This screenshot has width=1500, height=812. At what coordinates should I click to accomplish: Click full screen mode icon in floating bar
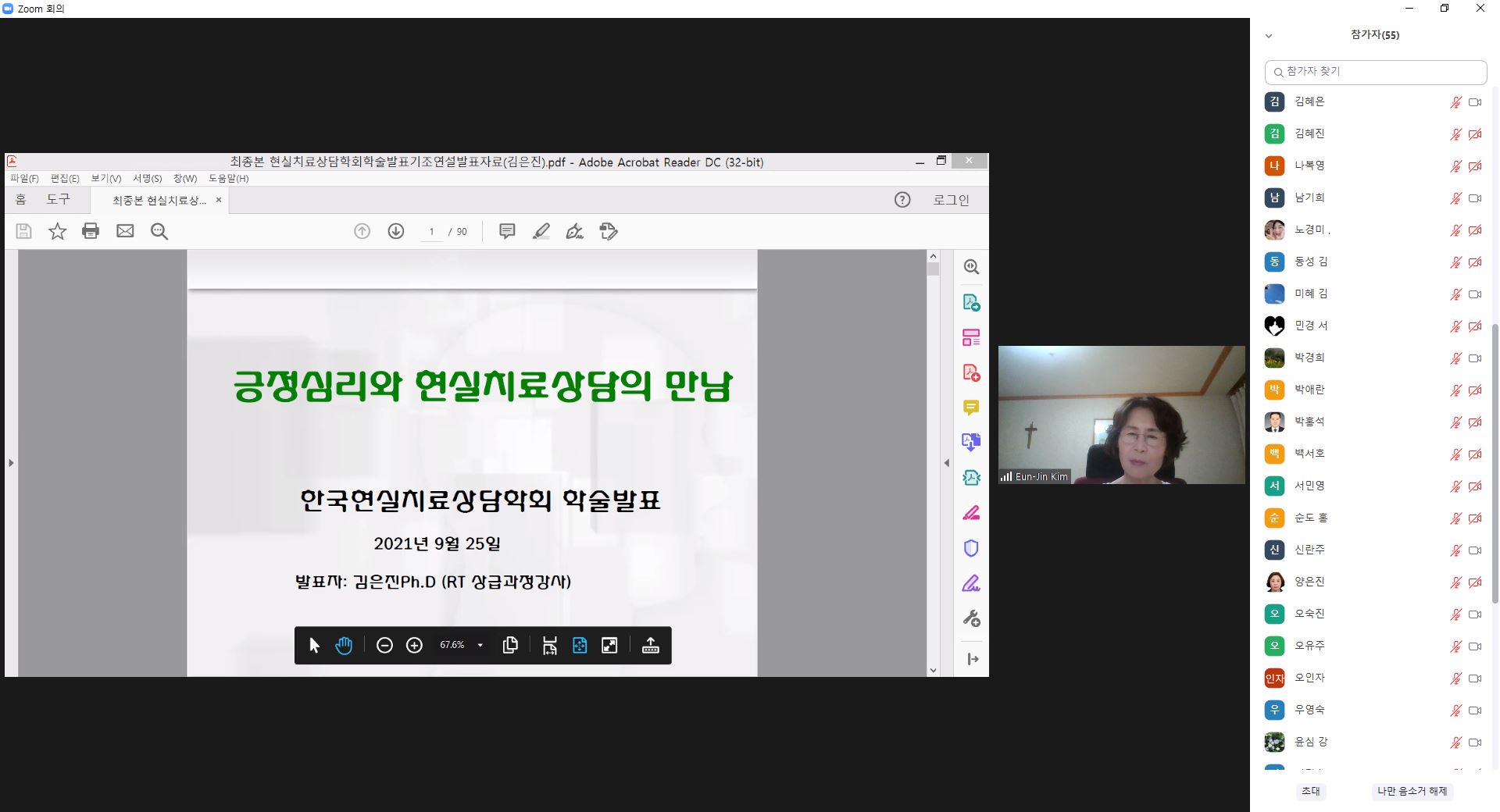click(x=609, y=646)
